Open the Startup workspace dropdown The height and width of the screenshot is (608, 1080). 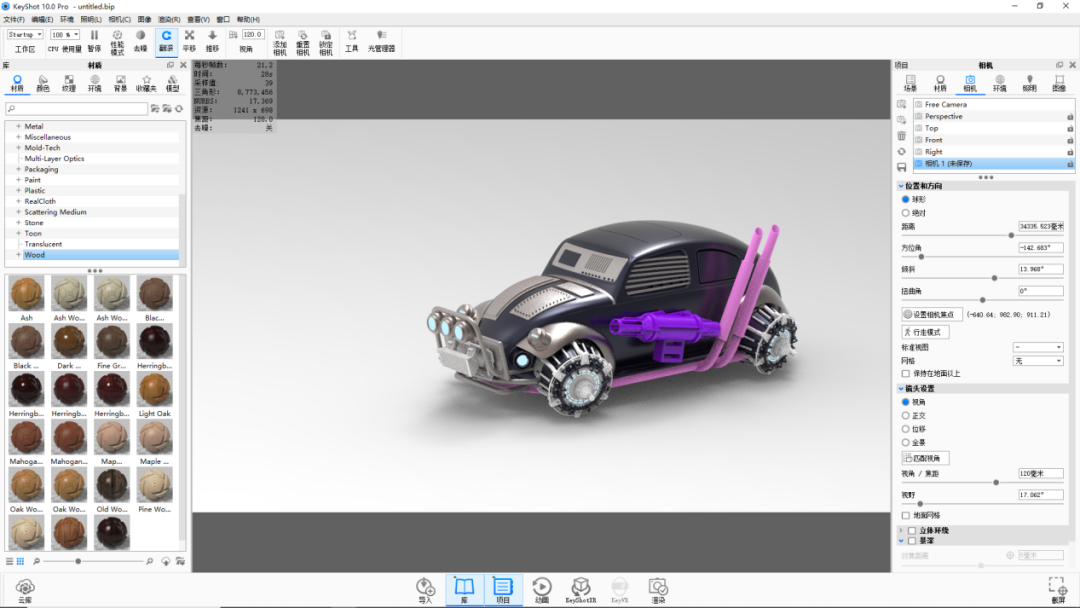coord(25,34)
